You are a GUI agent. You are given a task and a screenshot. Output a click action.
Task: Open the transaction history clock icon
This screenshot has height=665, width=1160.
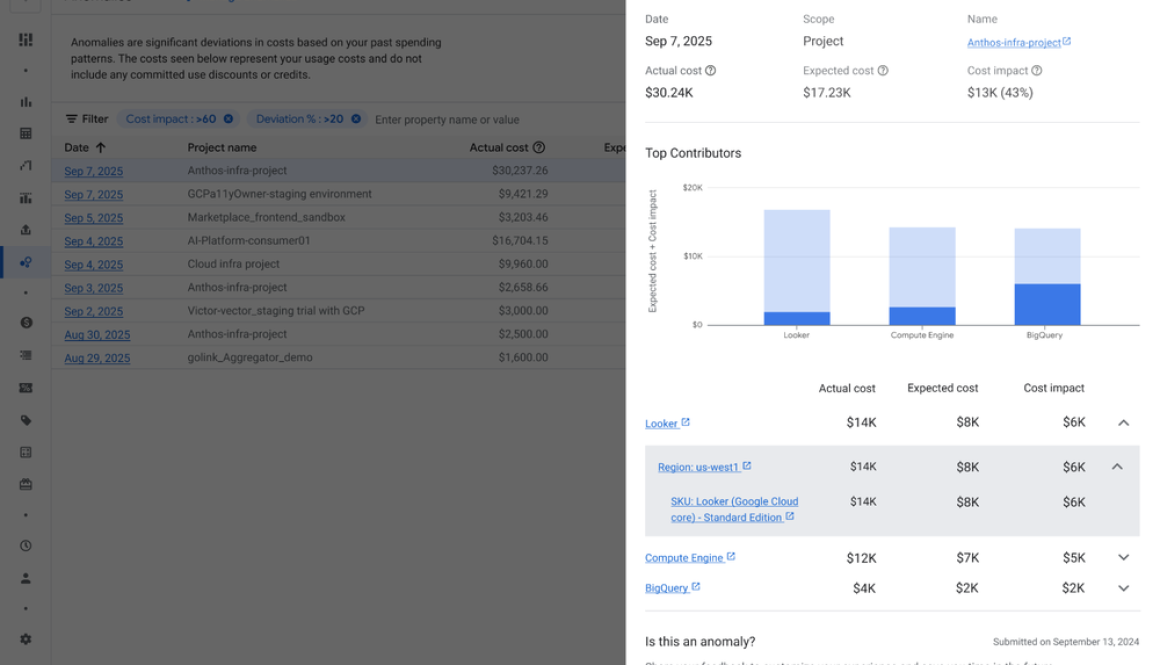25,545
